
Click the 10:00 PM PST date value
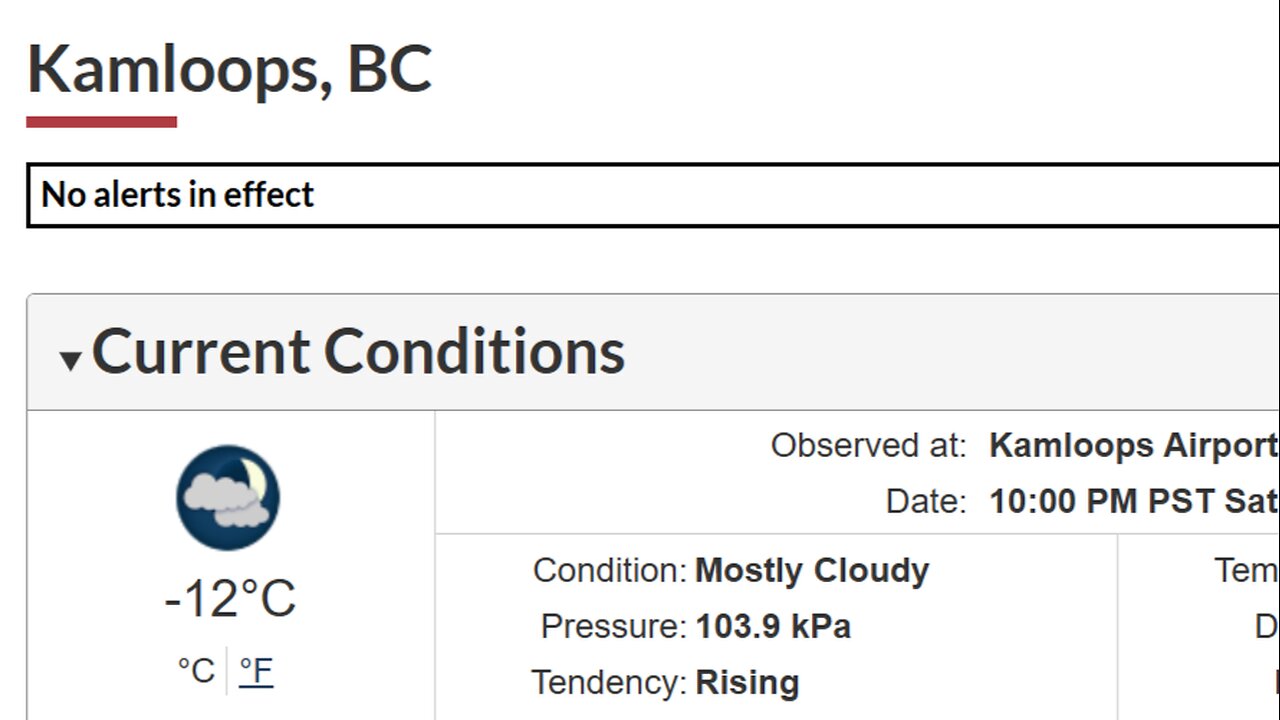tap(1133, 501)
